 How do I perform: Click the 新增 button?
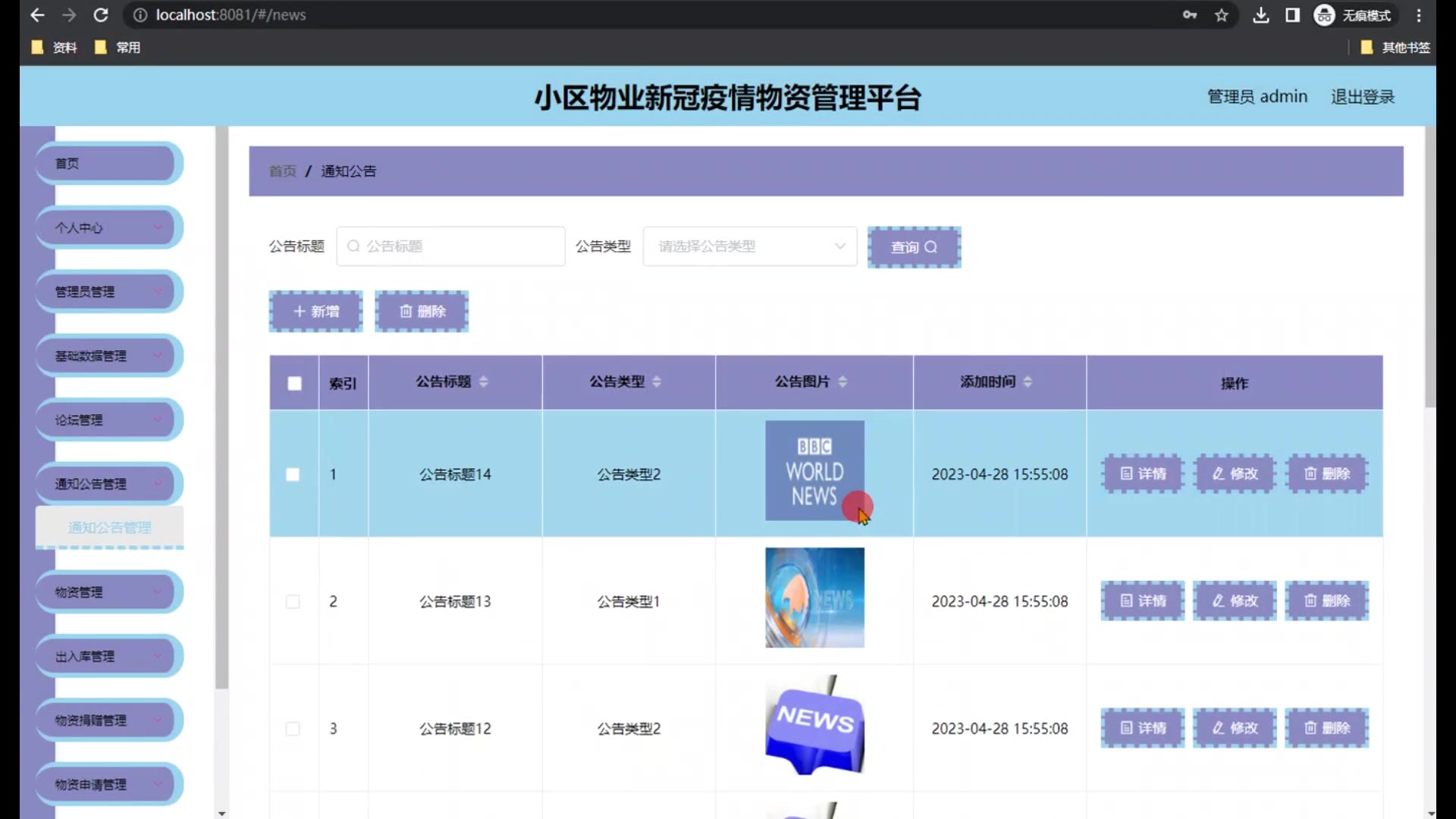[x=315, y=312]
